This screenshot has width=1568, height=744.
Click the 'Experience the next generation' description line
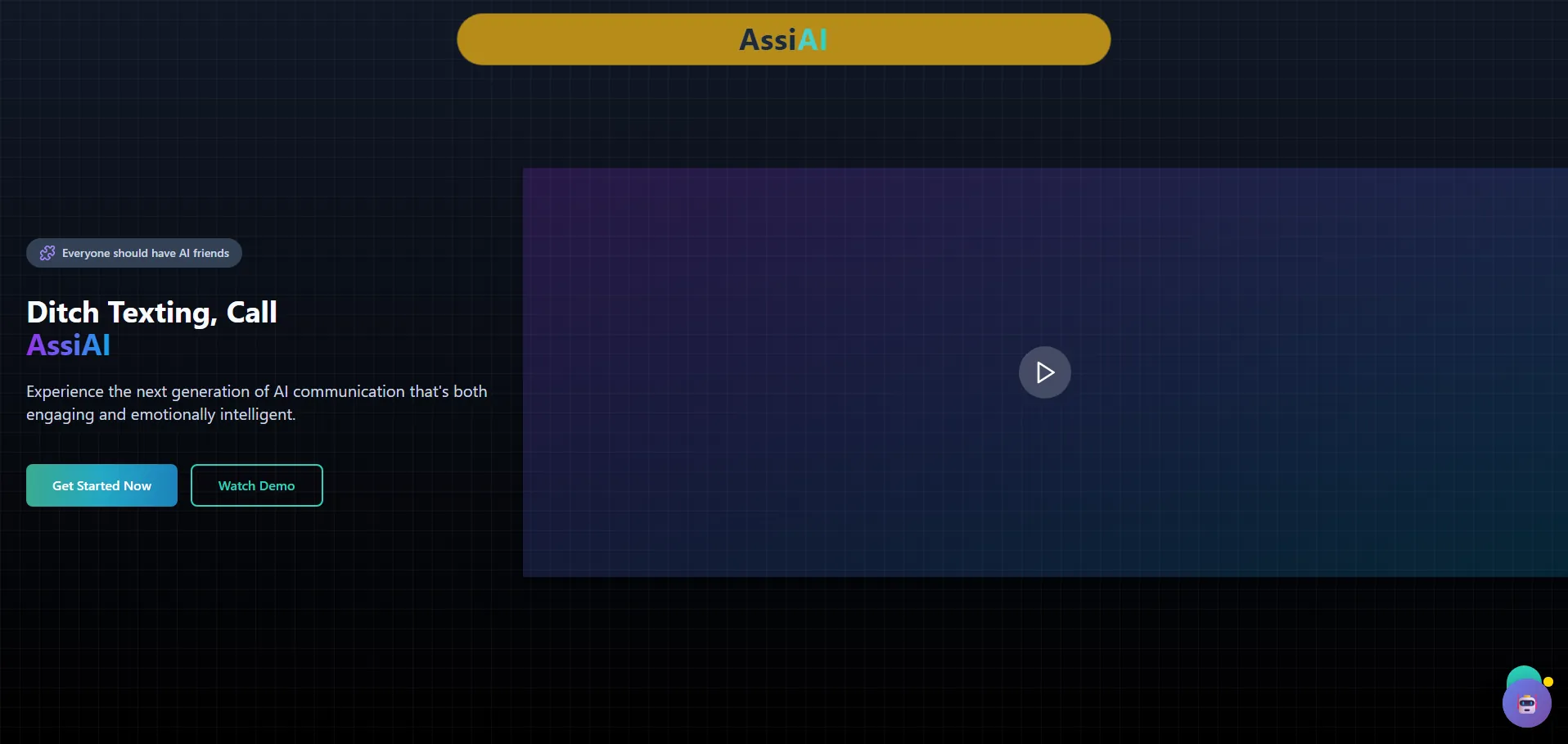pos(256,391)
